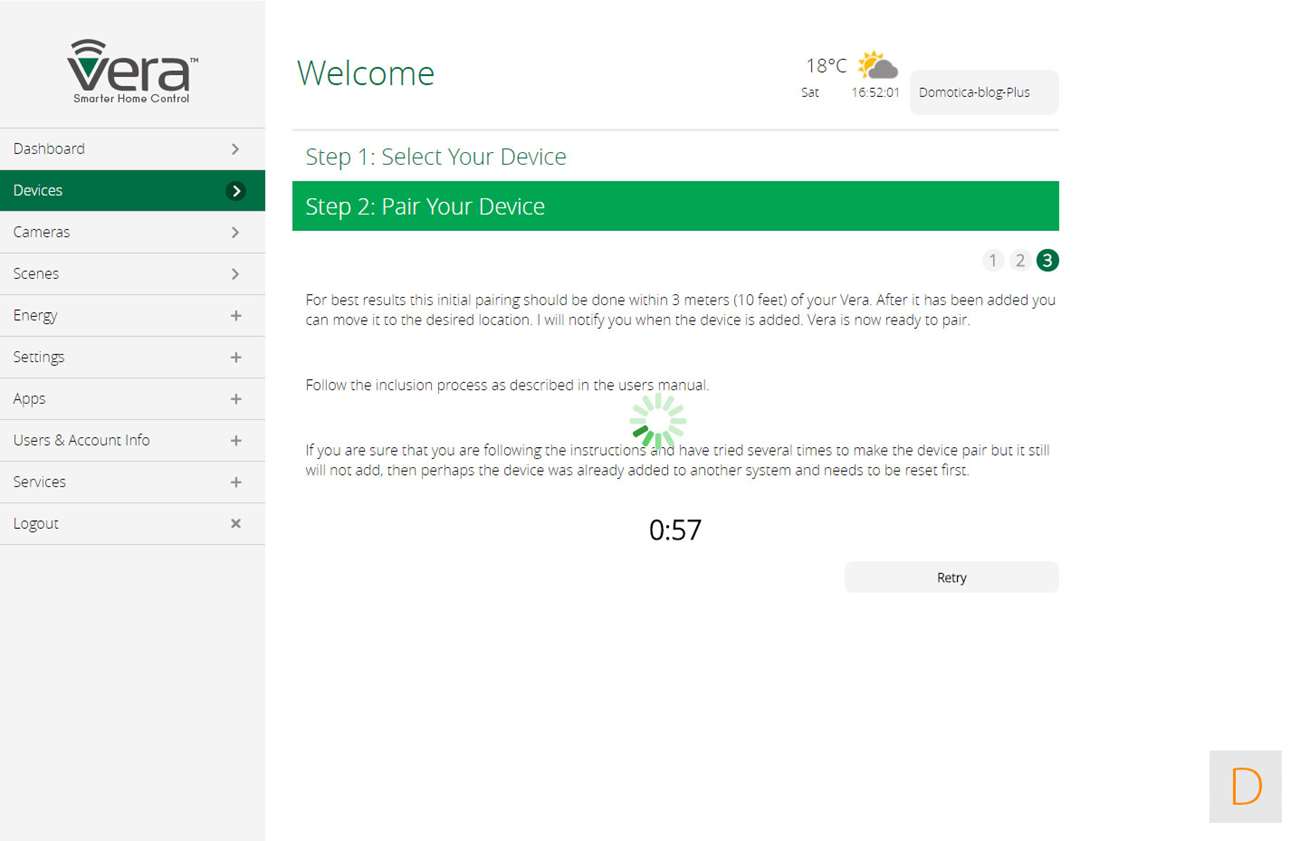Image resolution: width=1300 pixels, height=841 pixels.
Task: Click the Logout X icon
Action: click(236, 523)
